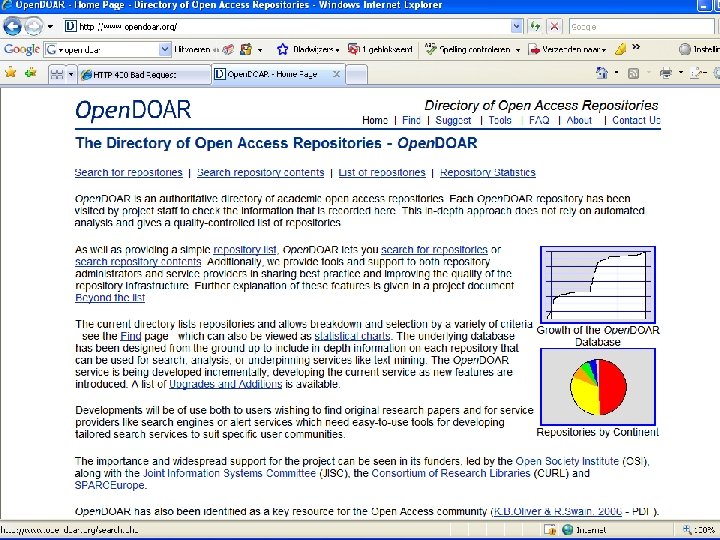The image size is (720, 540).
Task: Click FAQ in the site navigation
Action: (539, 120)
